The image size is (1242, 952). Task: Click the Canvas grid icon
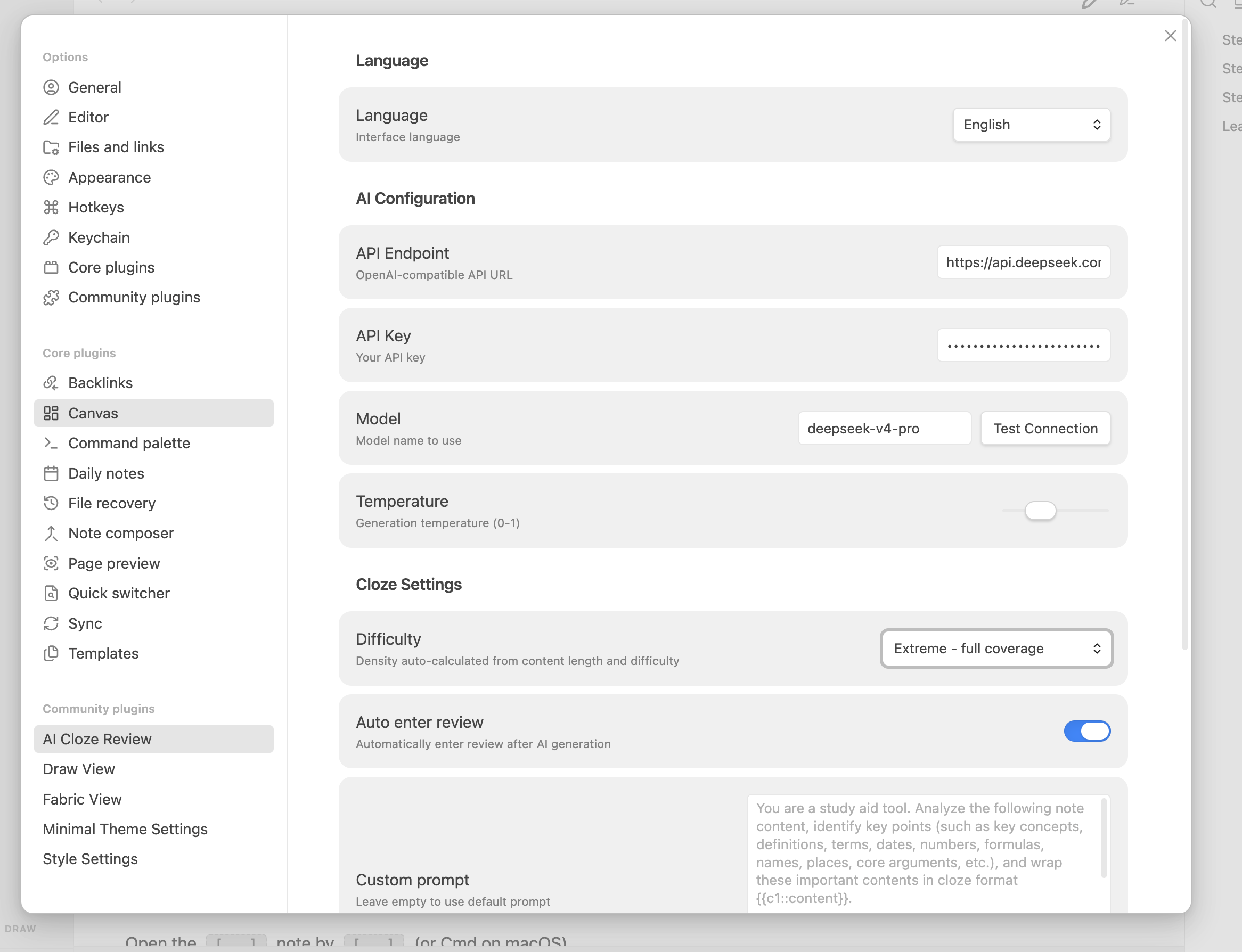coord(51,413)
